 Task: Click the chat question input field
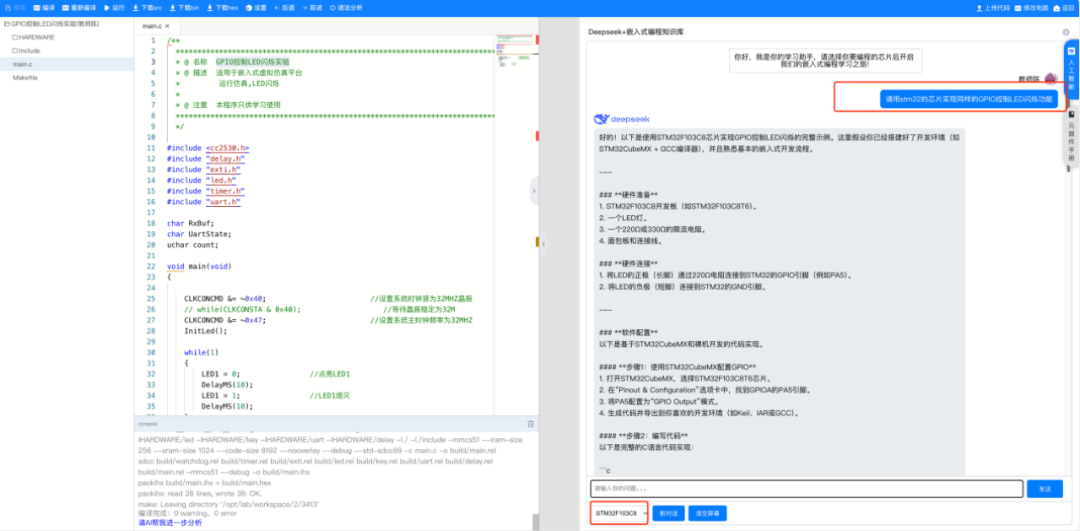(x=807, y=488)
